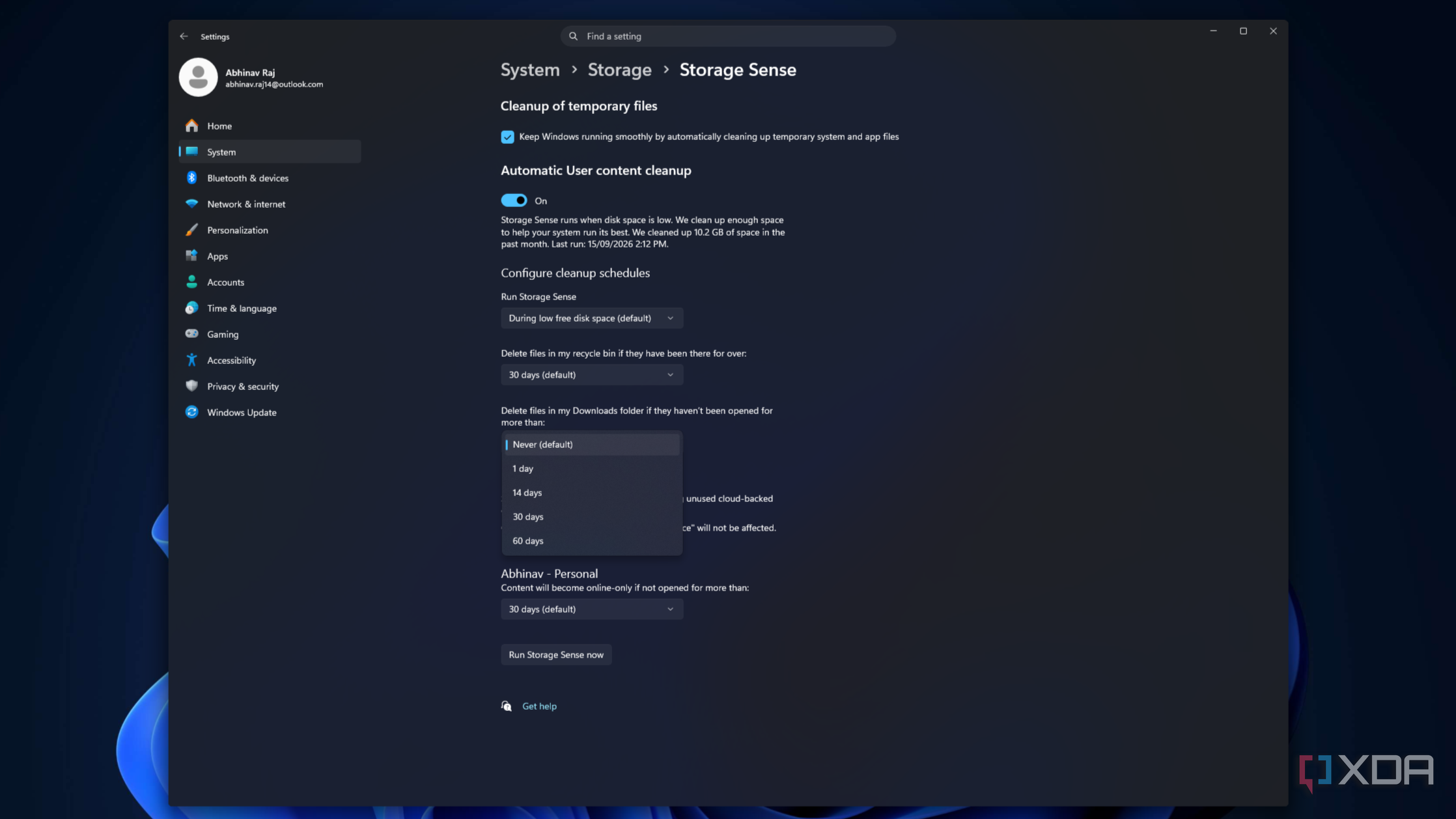Open Windows Update settings
1456x819 pixels.
tap(270, 412)
